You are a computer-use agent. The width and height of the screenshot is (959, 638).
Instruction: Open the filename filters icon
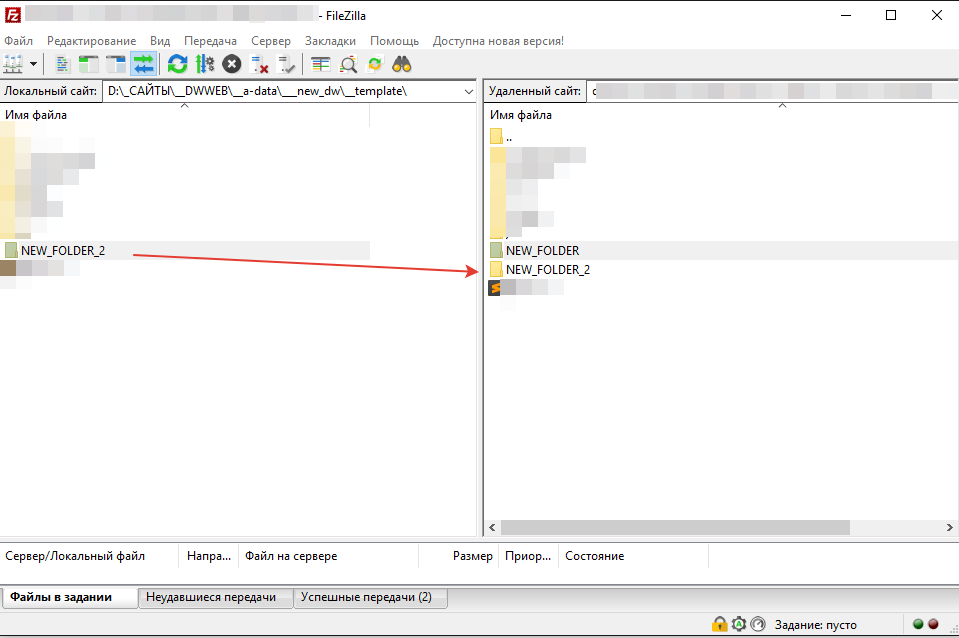320,64
